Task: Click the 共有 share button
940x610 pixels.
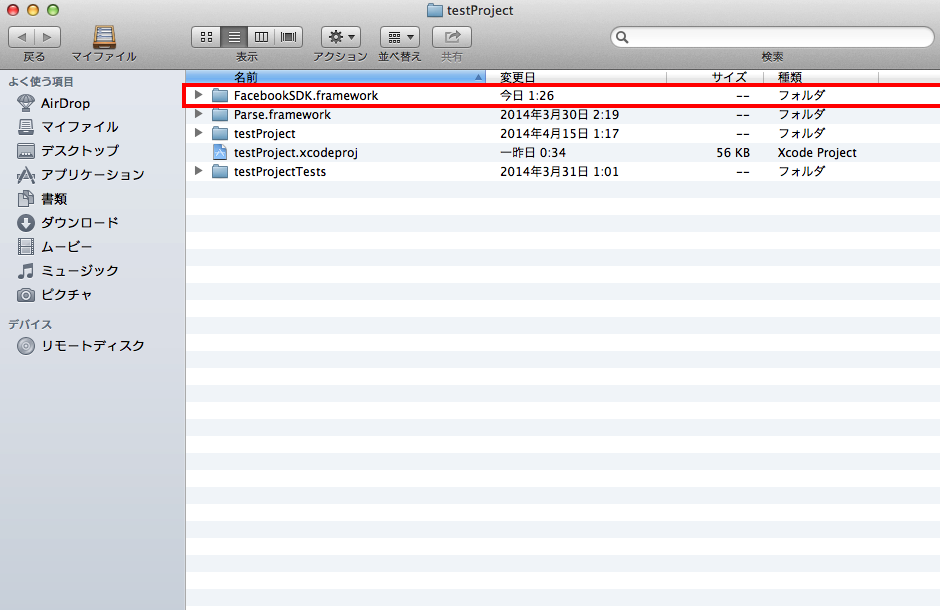Action: (452, 37)
